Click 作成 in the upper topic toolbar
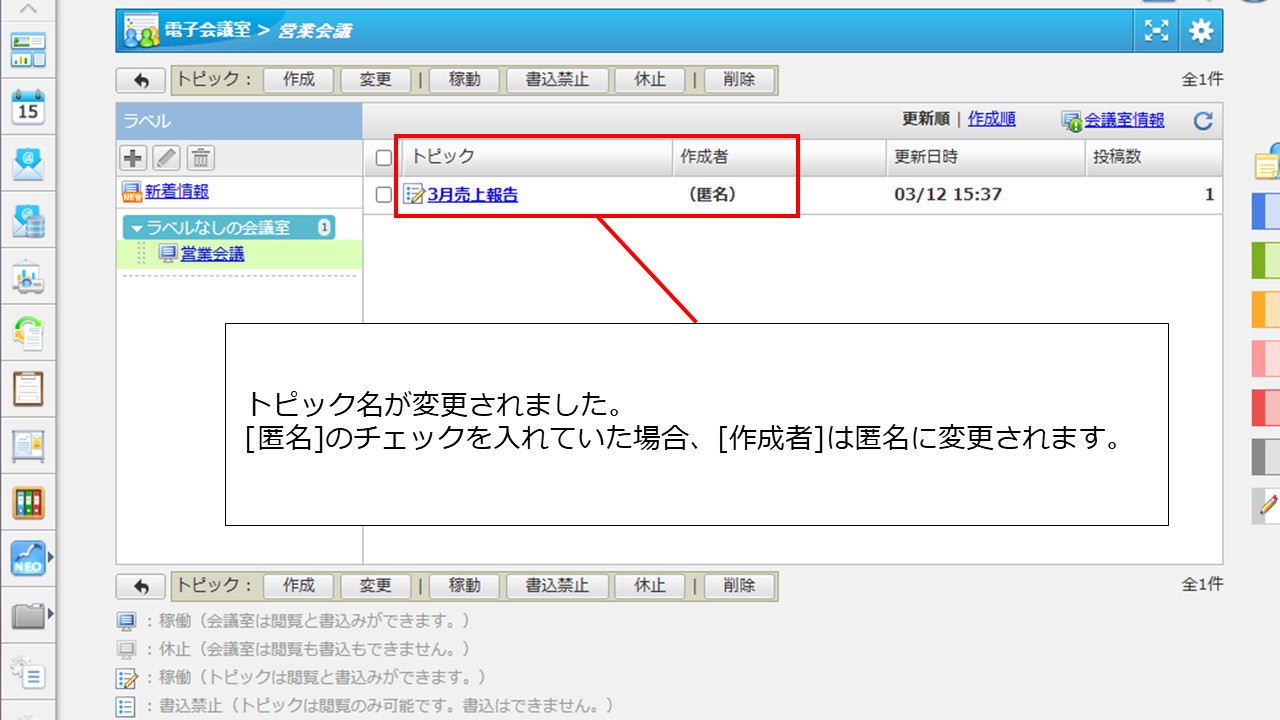This screenshot has width=1280, height=720. (x=299, y=80)
